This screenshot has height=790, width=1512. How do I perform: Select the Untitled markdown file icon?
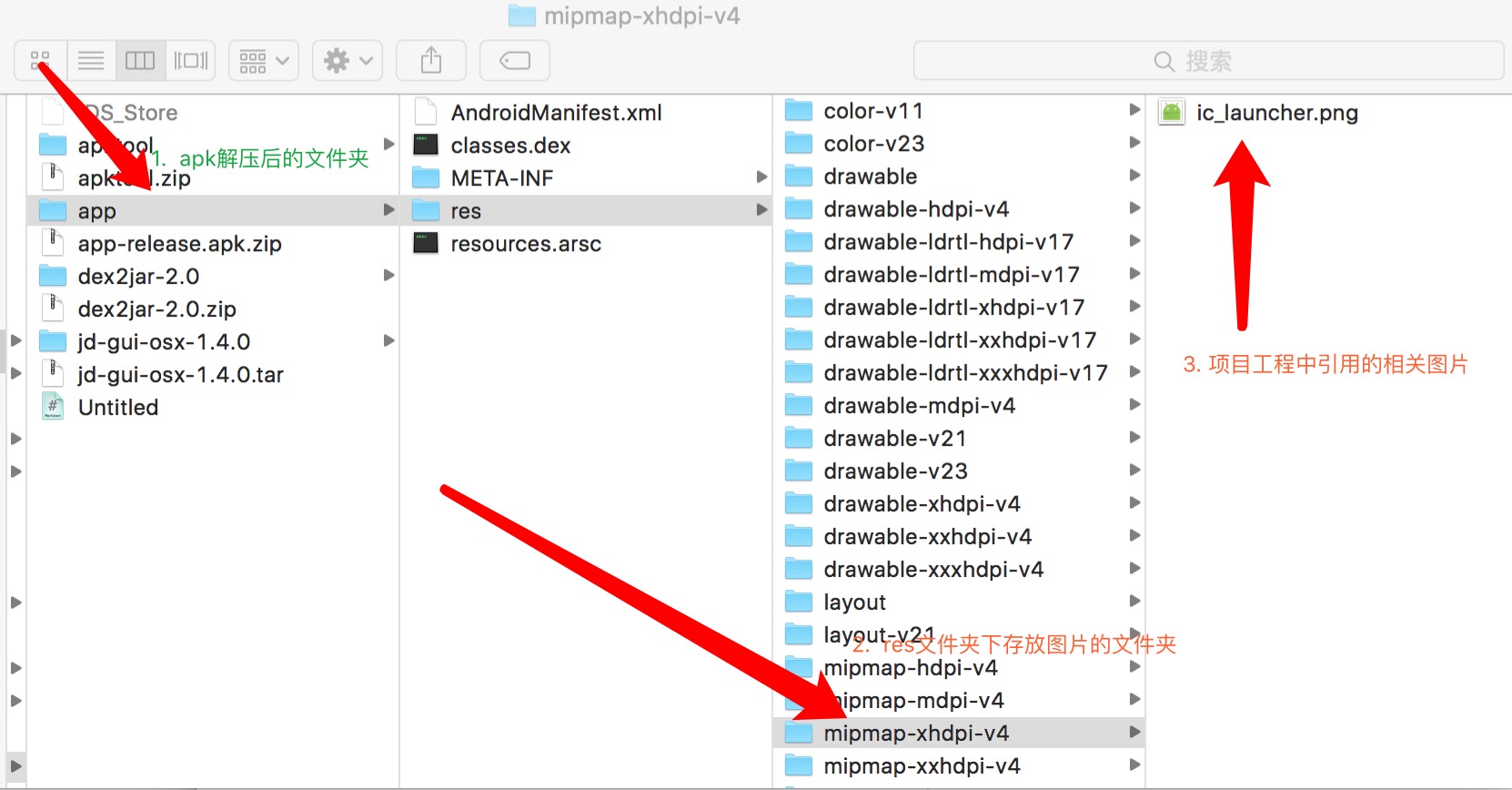tap(53, 408)
